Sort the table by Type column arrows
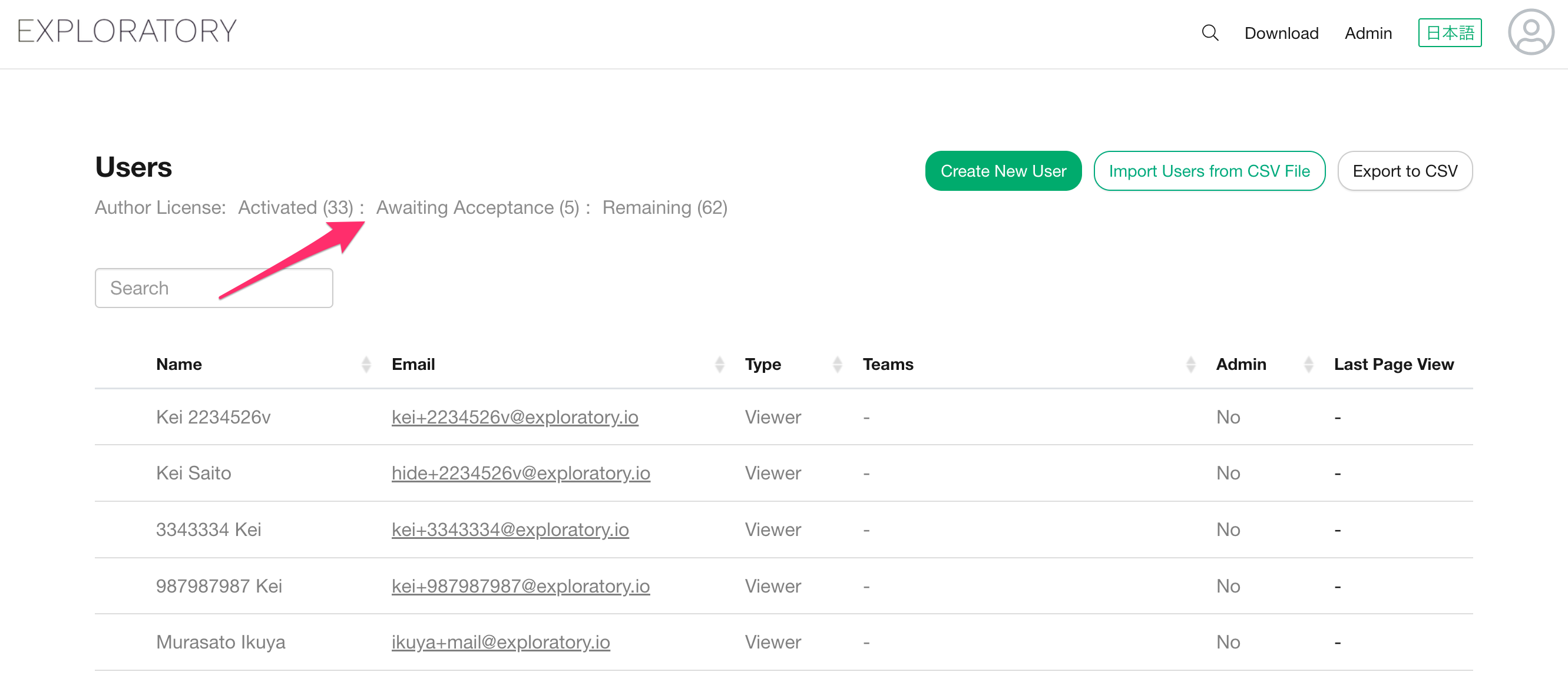 tap(837, 364)
